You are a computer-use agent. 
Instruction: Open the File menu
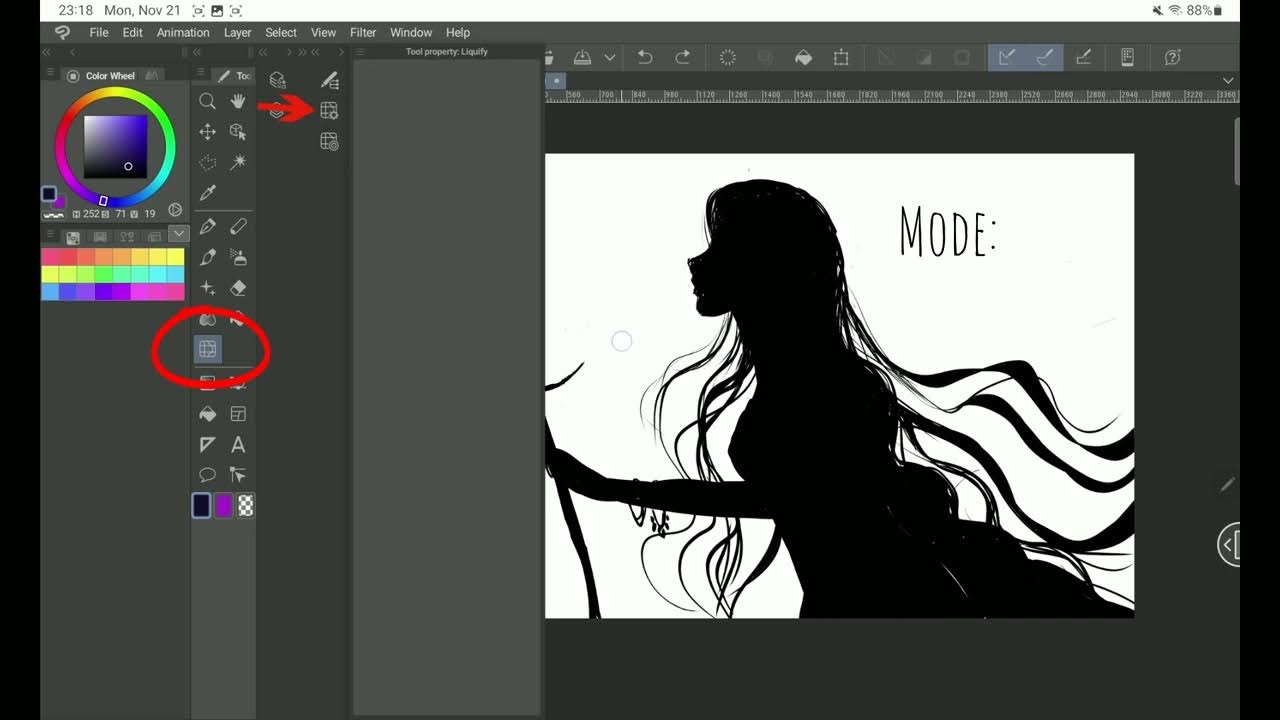point(99,33)
